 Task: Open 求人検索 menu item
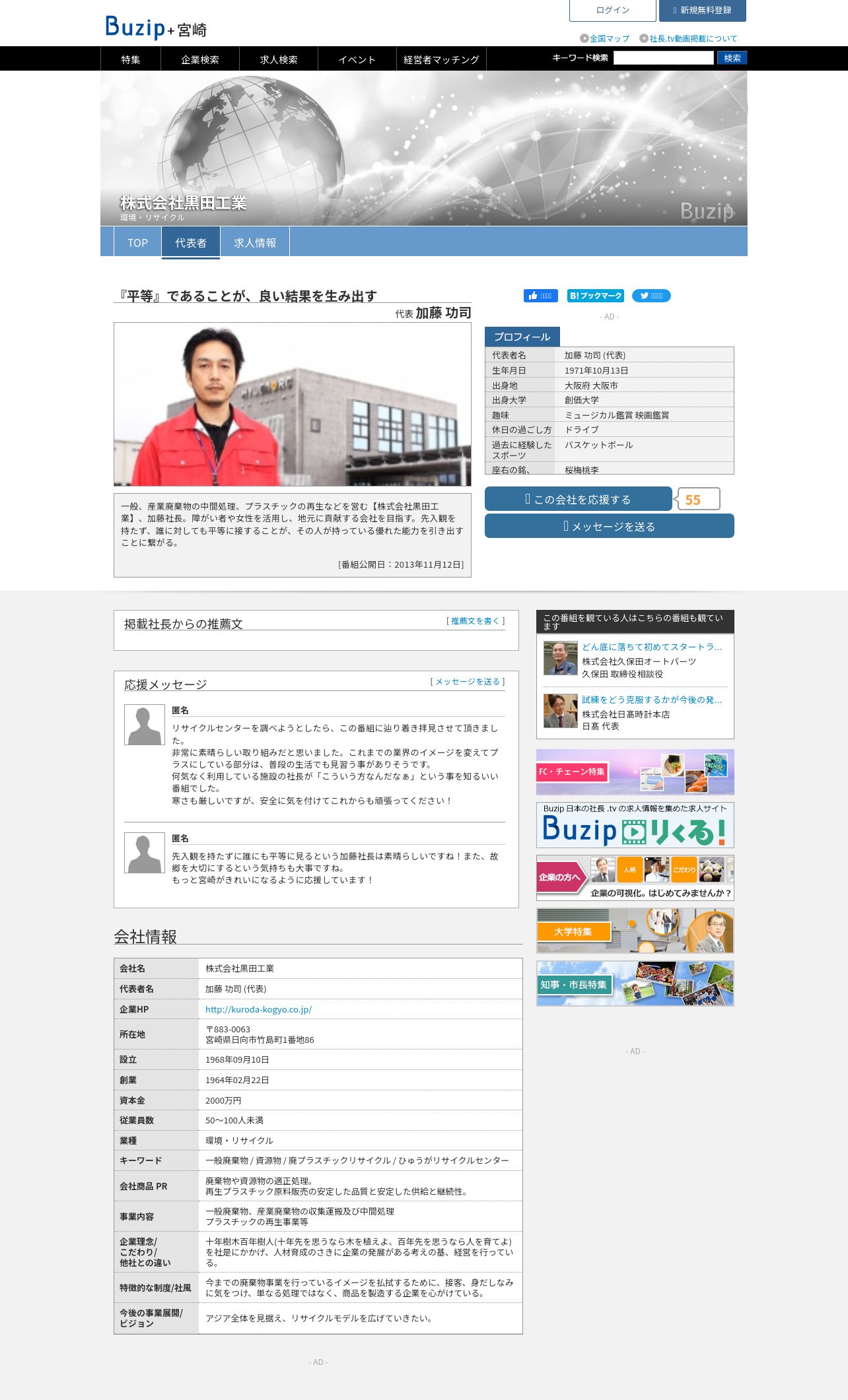[x=279, y=59]
